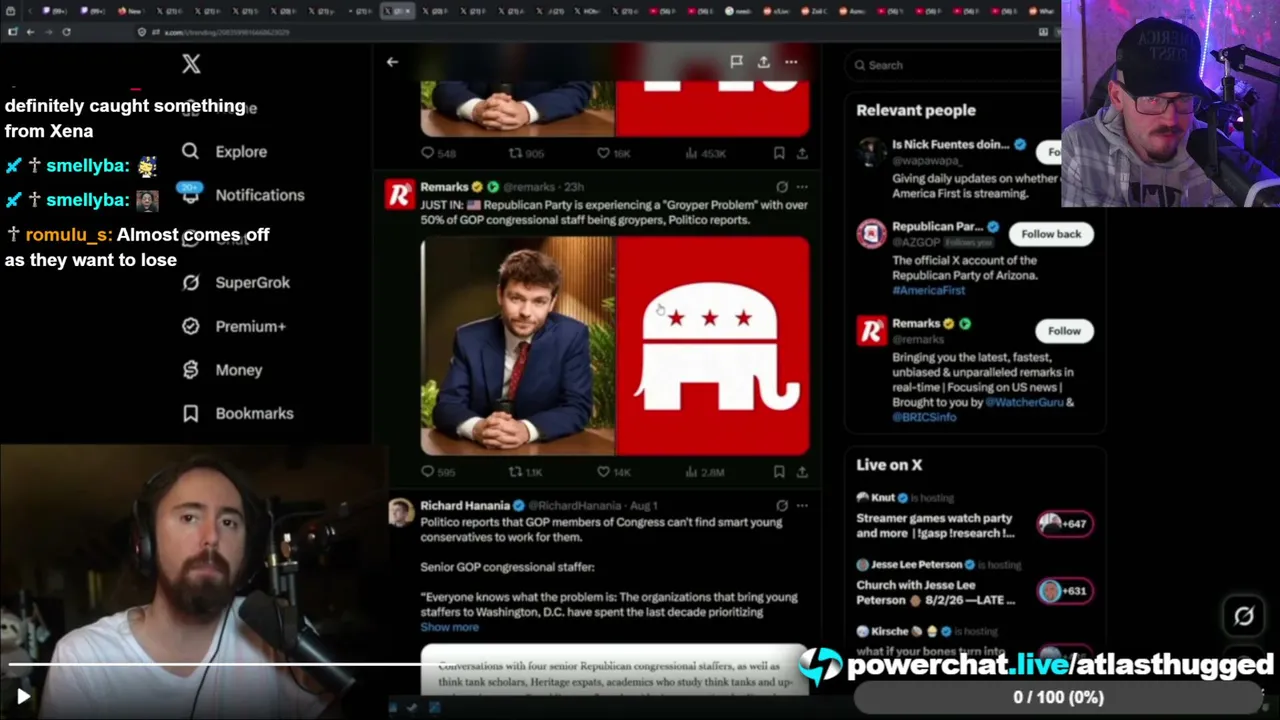Viewport: 1280px width, 720px height.
Task: Open the @BRICSinfo mention link
Action: tap(924, 417)
